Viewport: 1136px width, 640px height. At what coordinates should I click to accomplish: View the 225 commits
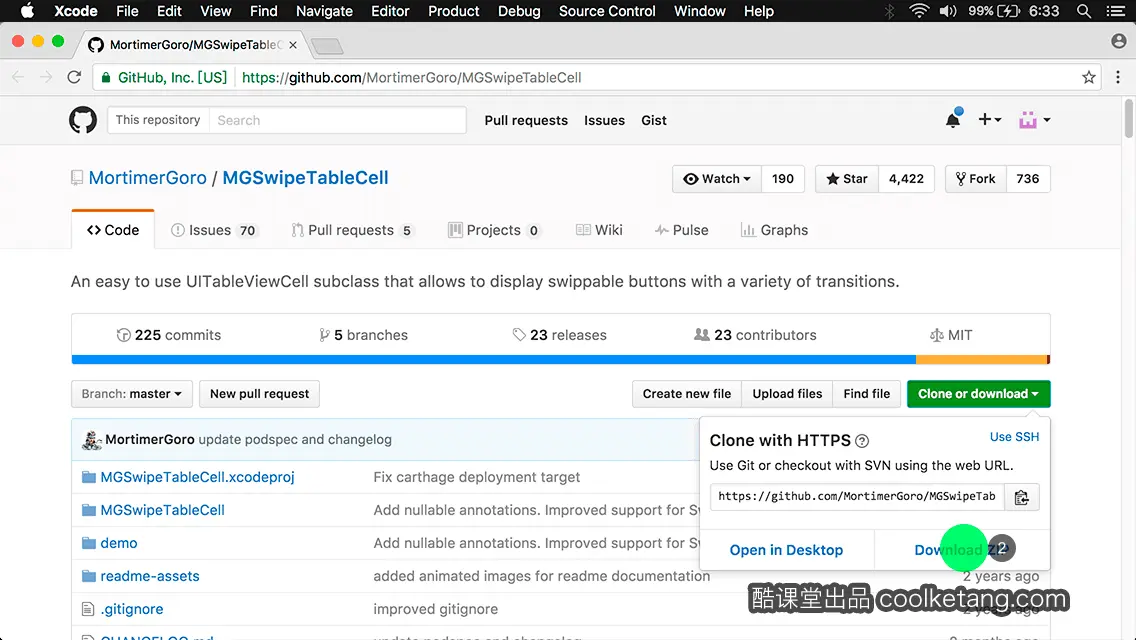(169, 335)
